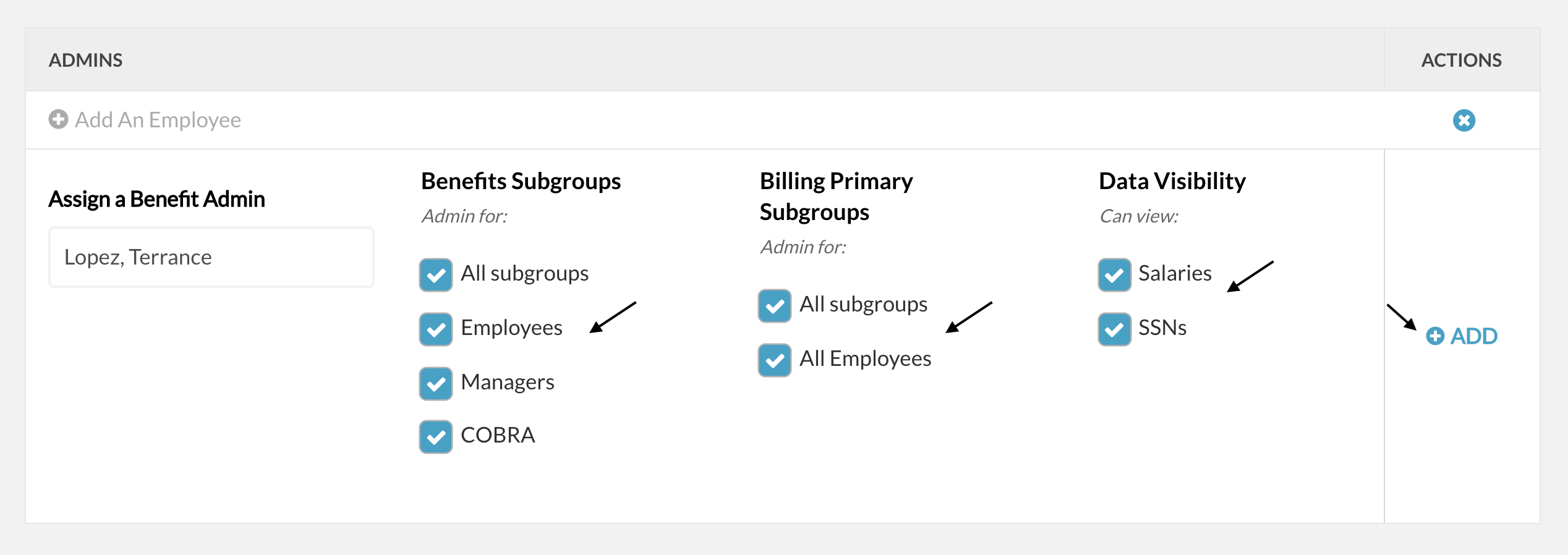Image resolution: width=1568 pixels, height=555 pixels.
Task: Uncheck the All Employees billing checkbox
Action: click(774, 360)
